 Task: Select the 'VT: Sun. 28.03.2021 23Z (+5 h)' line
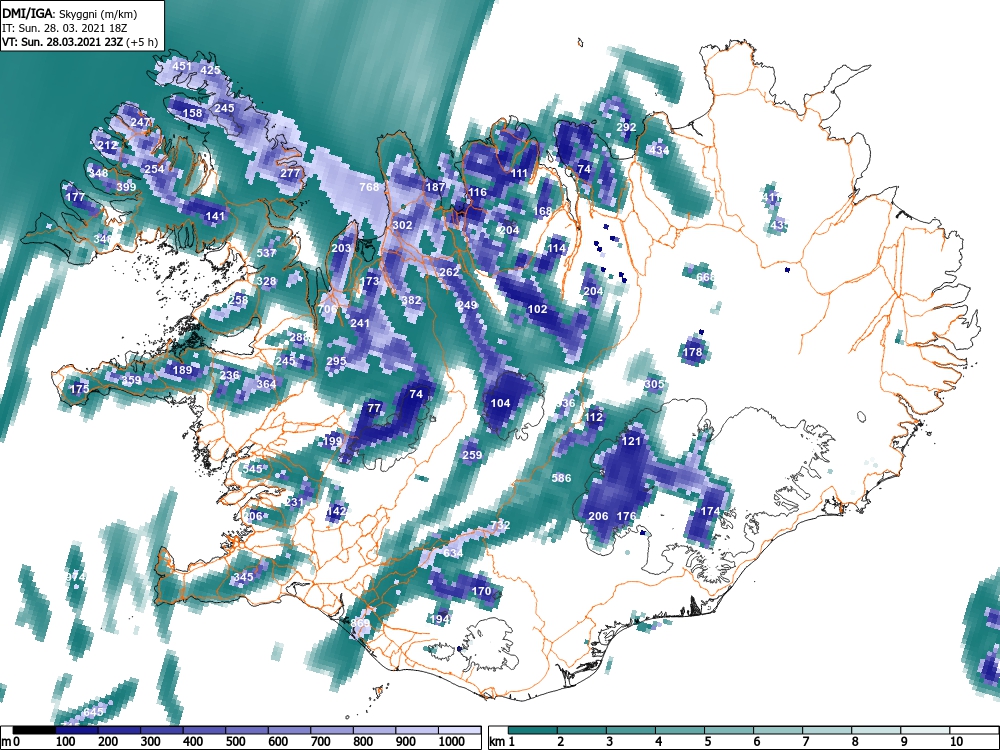click(80, 42)
